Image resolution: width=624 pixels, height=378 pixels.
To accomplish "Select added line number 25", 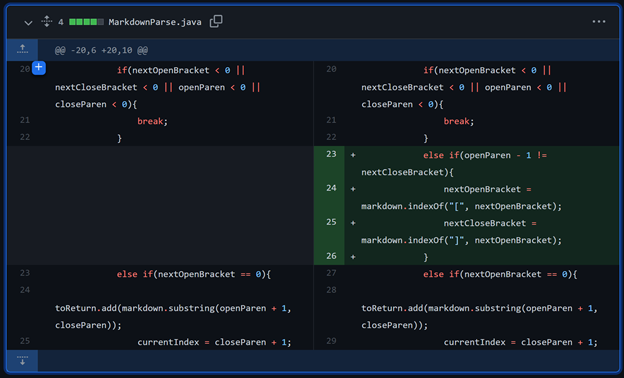I will tap(331, 222).
